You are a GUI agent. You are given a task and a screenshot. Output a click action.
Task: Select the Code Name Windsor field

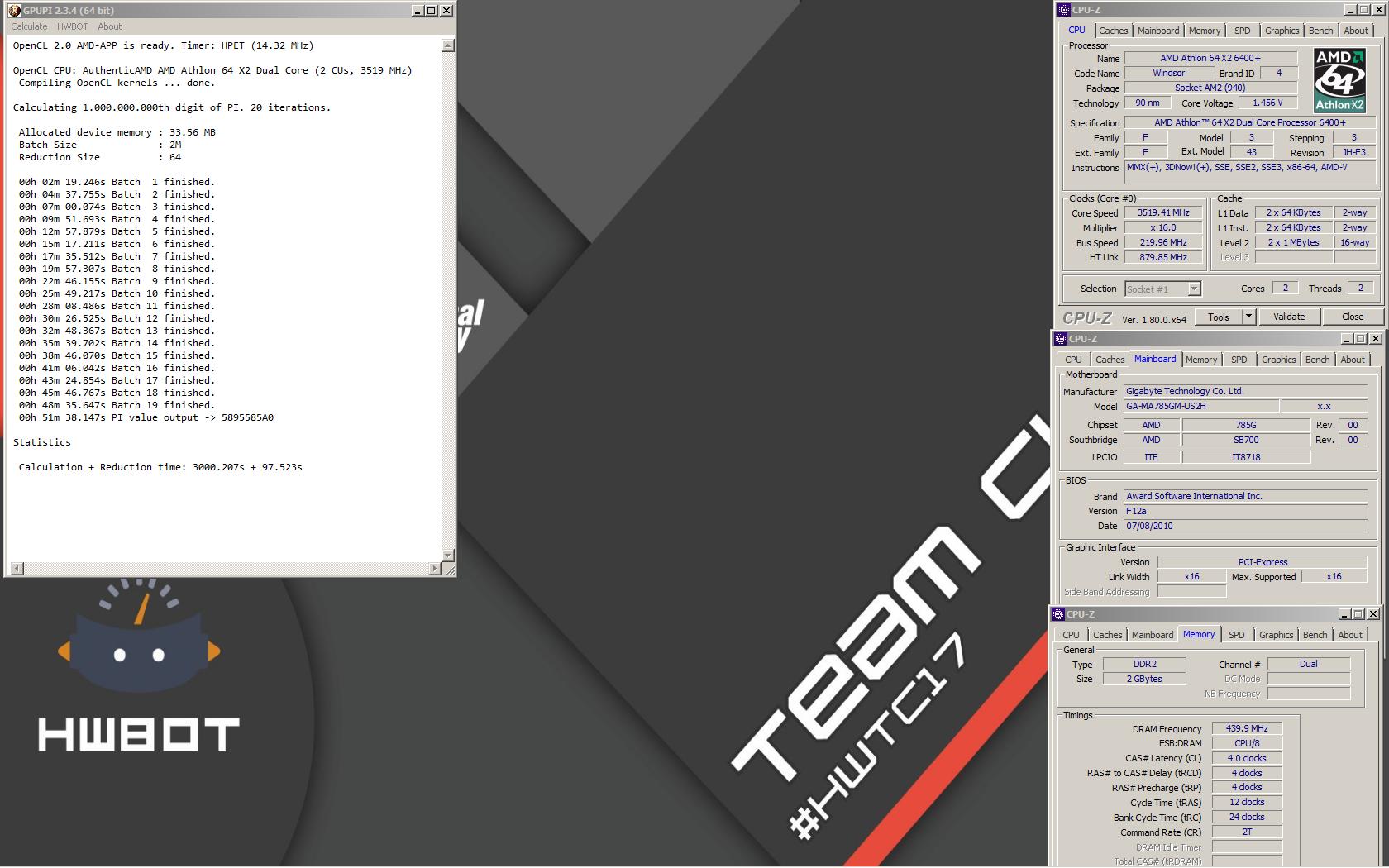click(1168, 73)
